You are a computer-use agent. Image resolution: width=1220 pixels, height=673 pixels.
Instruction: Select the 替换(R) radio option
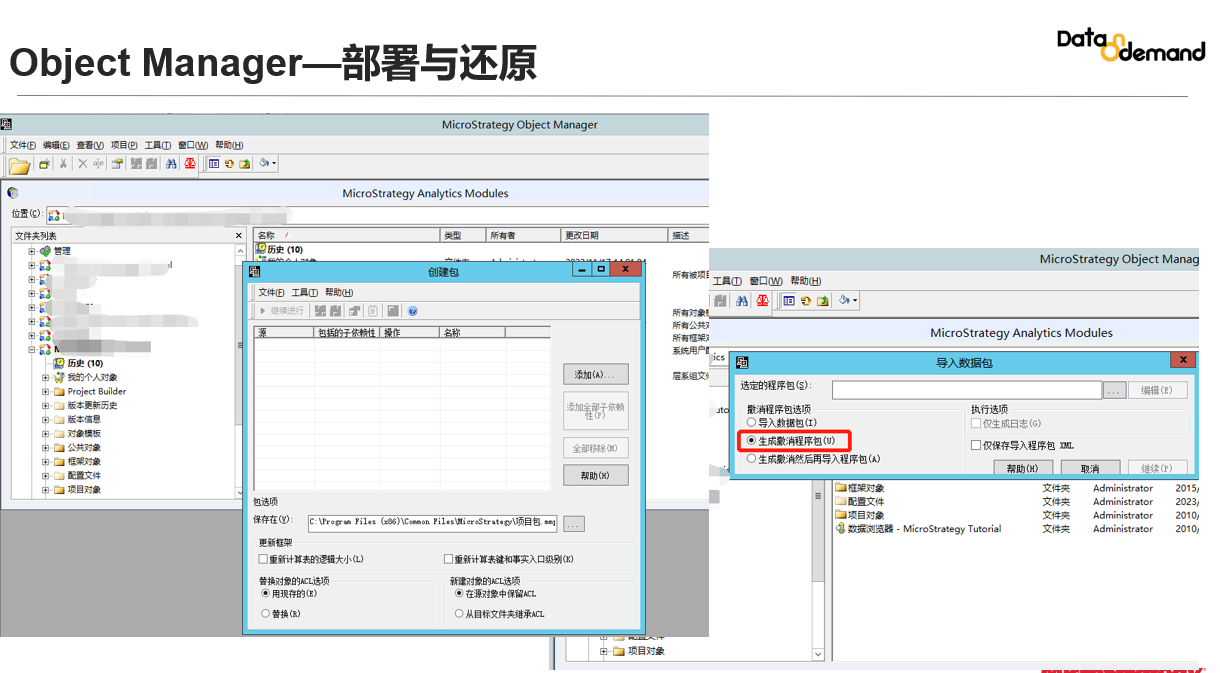click(x=265, y=614)
